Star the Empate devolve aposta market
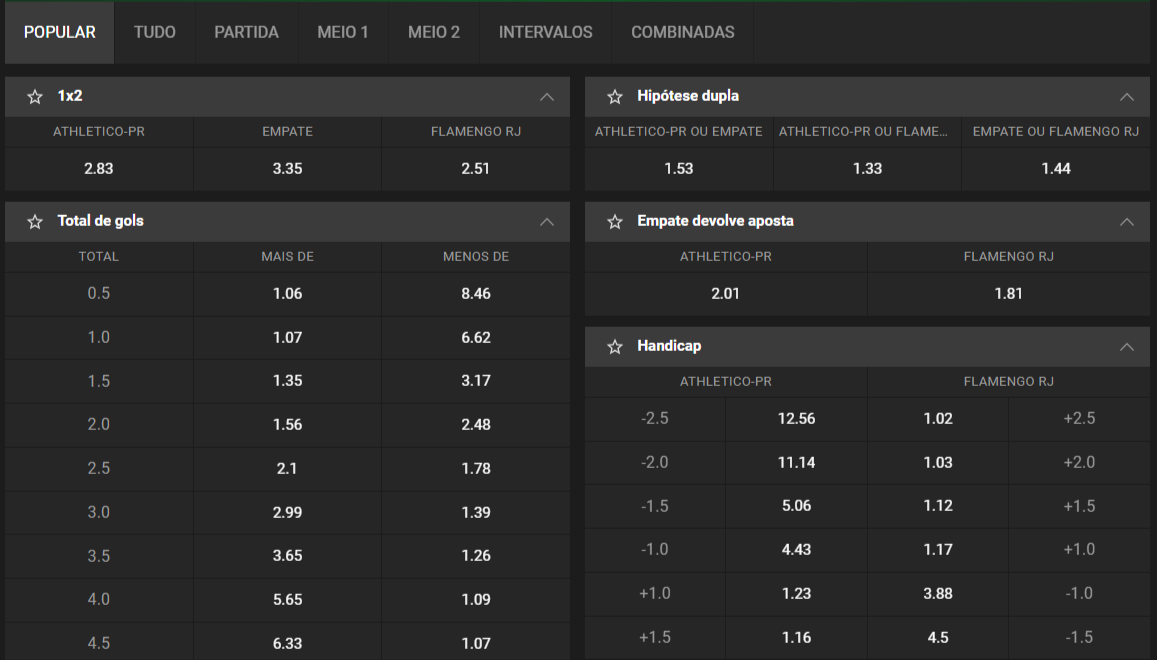Image resolution: width=1157 pixels, height=660 pixels. click(x=615, y=221)
